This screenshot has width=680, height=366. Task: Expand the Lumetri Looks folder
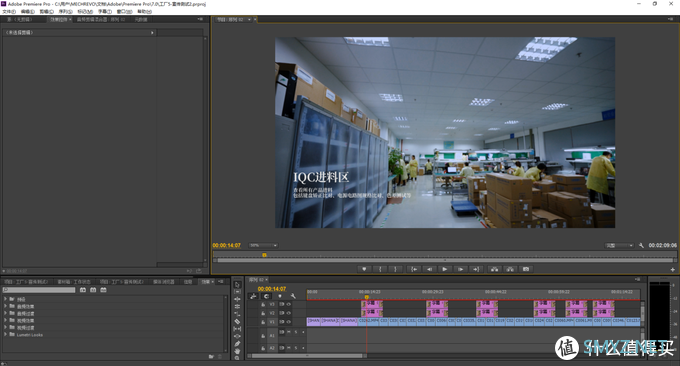tap(5, 334)
